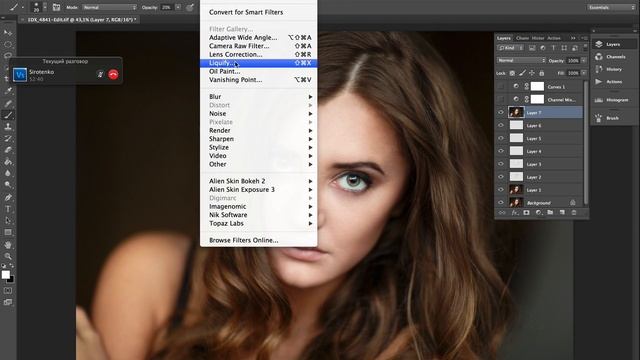Viewport: 640px width, 360px height.
Task: Open the brush Mode dropdown
Action: click(109, 7)
